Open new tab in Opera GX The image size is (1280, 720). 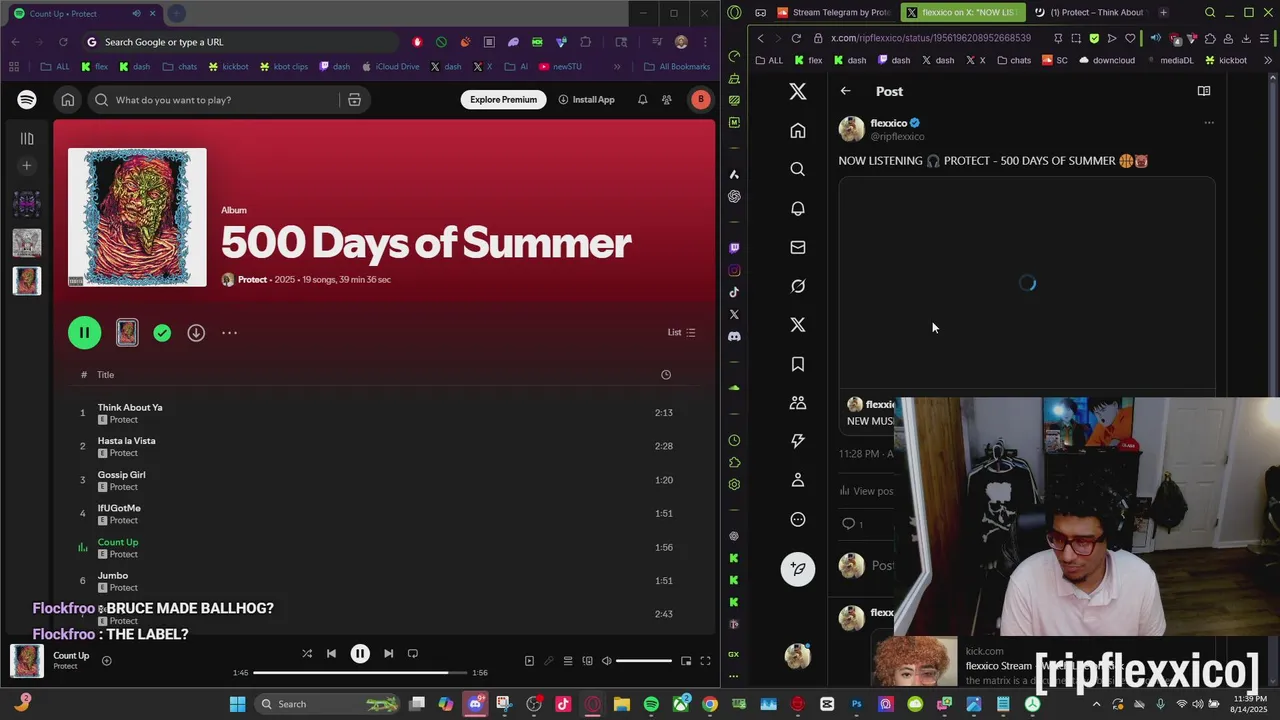pos(1163,13)
